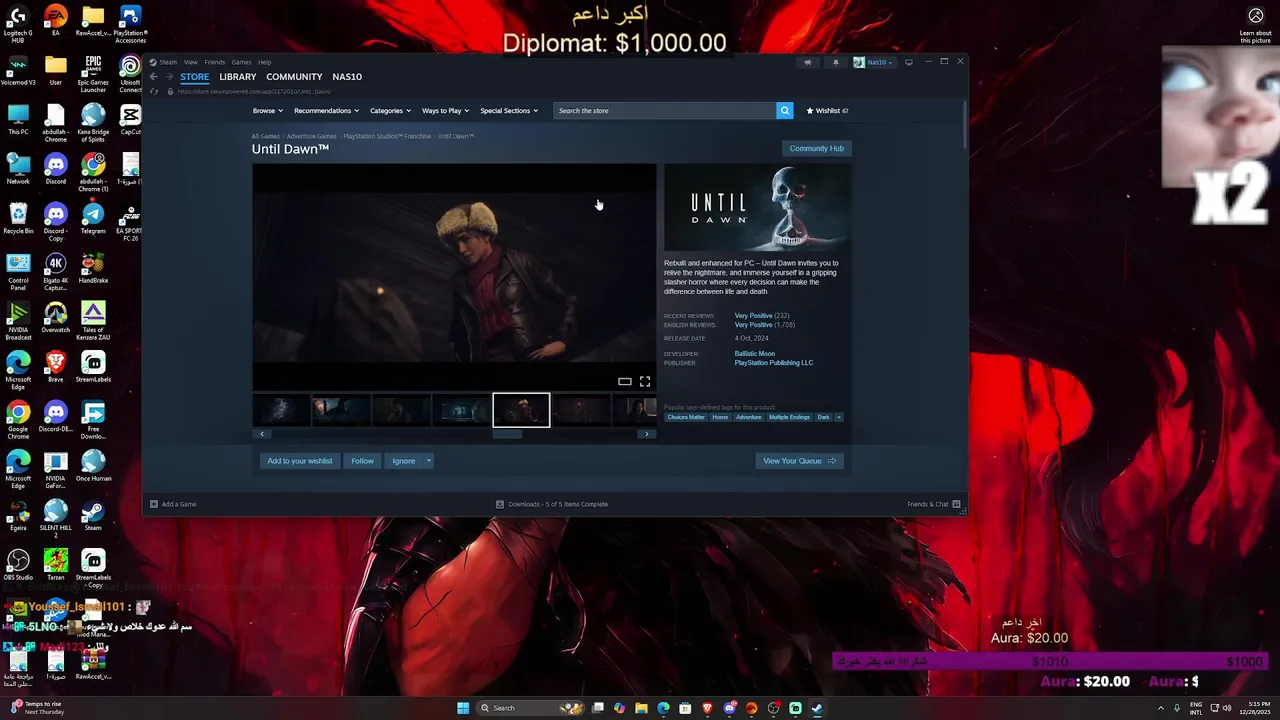Switch to COMMUNITY tab
This screenshot has width=1280, height=720.
(x=294, y=77)
